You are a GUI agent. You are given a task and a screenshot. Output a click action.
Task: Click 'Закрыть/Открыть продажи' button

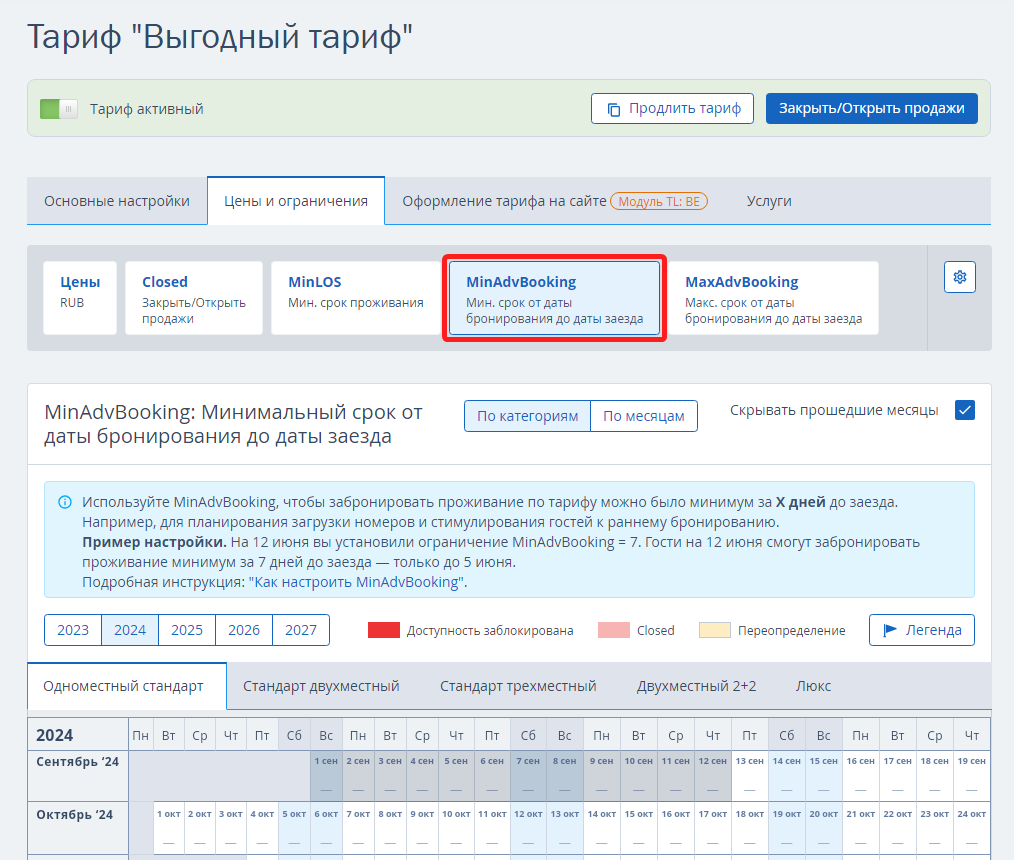coord(871,109)
